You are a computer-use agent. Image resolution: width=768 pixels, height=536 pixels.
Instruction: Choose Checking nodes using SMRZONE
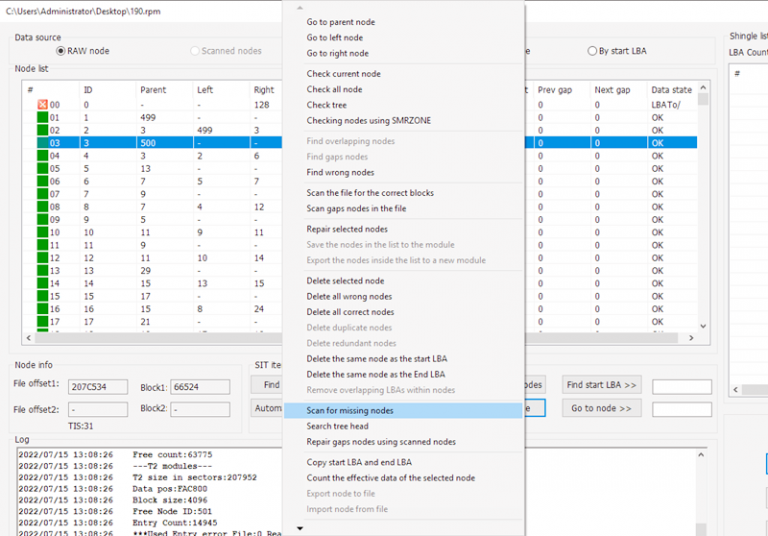(x=367, y=121)
